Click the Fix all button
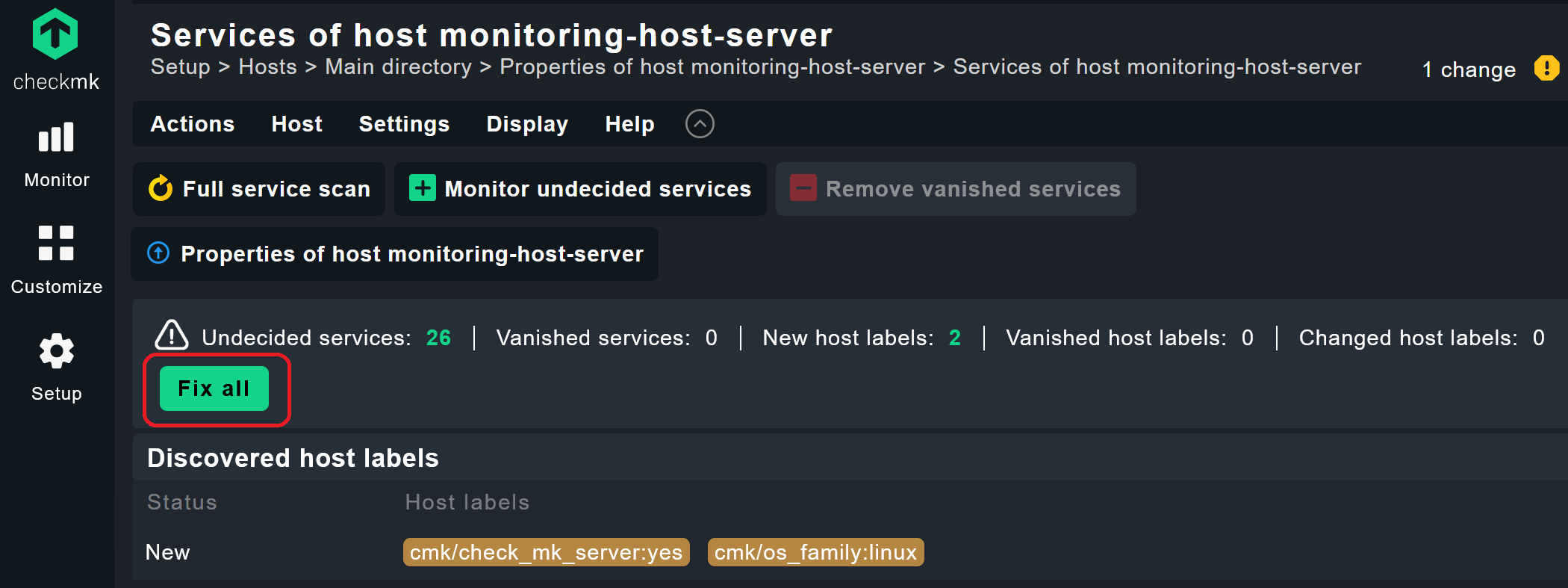The height and width of the screenshot is (588, 1568). (x=214, y=389)
